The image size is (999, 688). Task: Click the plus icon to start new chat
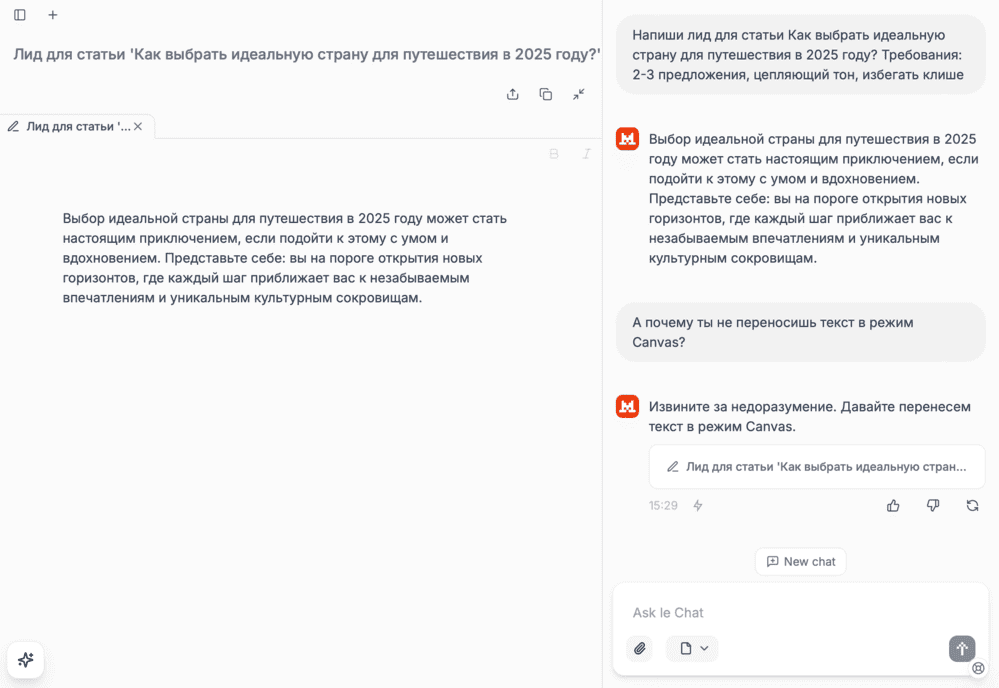pyautogui.click(x=53, y=15)
